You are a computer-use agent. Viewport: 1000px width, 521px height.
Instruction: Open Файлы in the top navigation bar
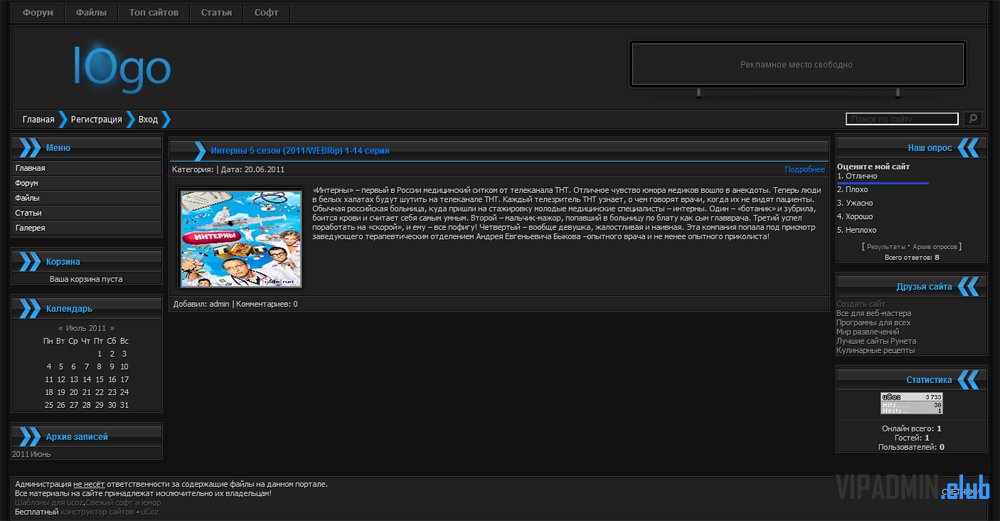click(91, 12)
